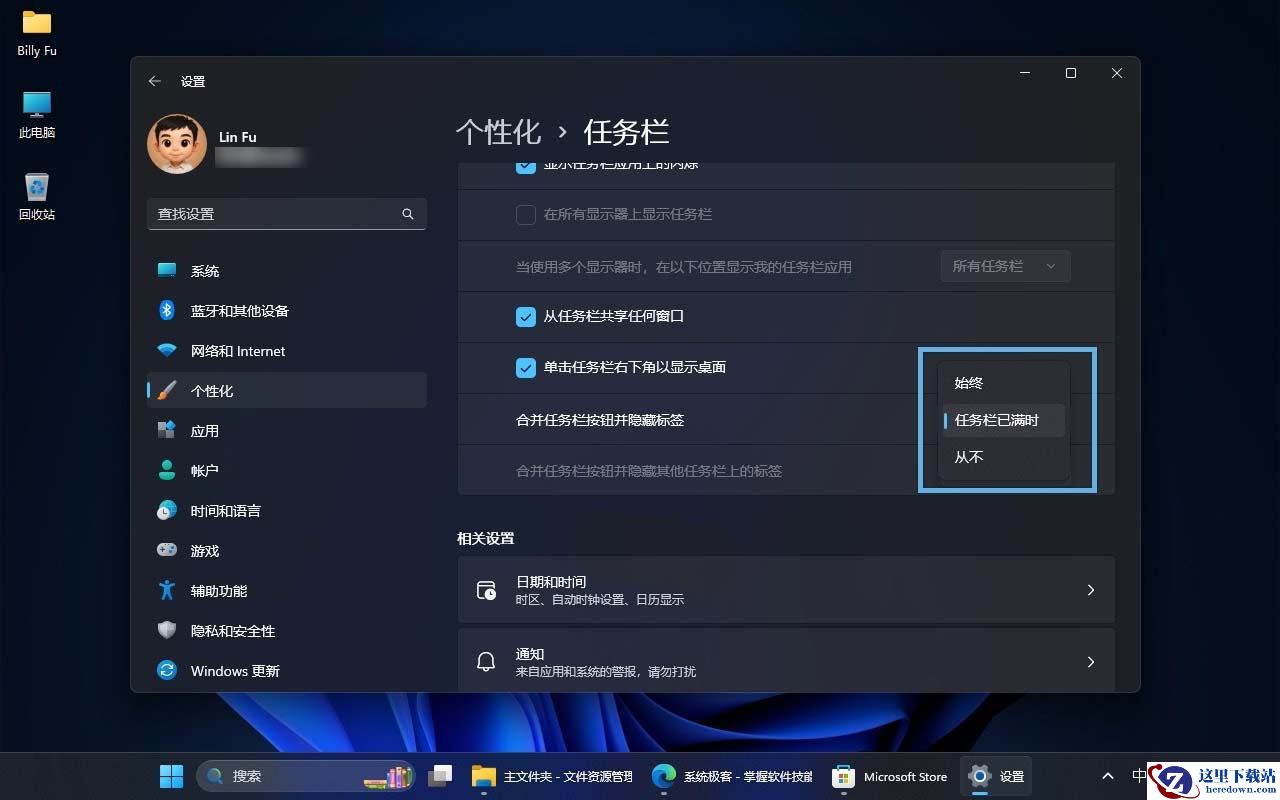Open 隐私和安全性 in the sidebar

[287, 631]
